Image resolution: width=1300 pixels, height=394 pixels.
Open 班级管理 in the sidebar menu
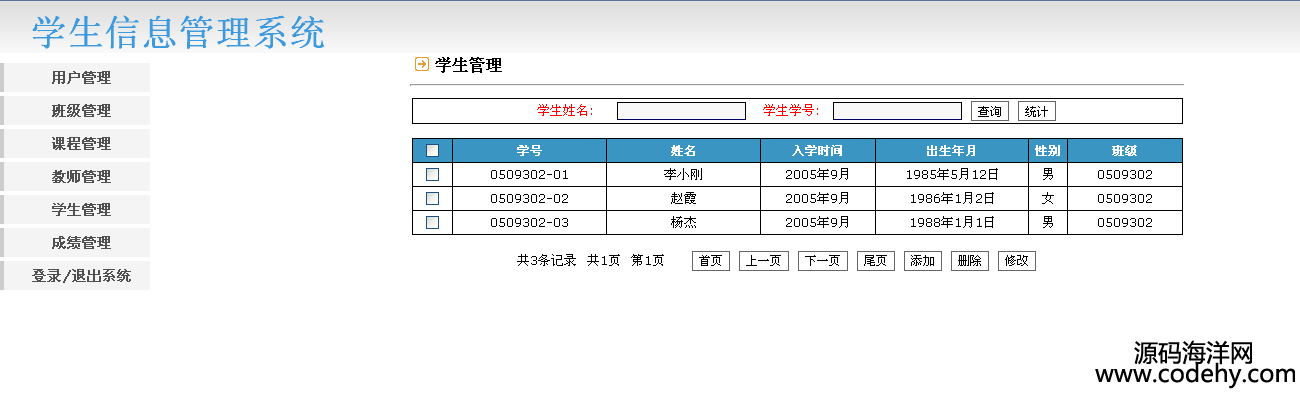(76, 110)
